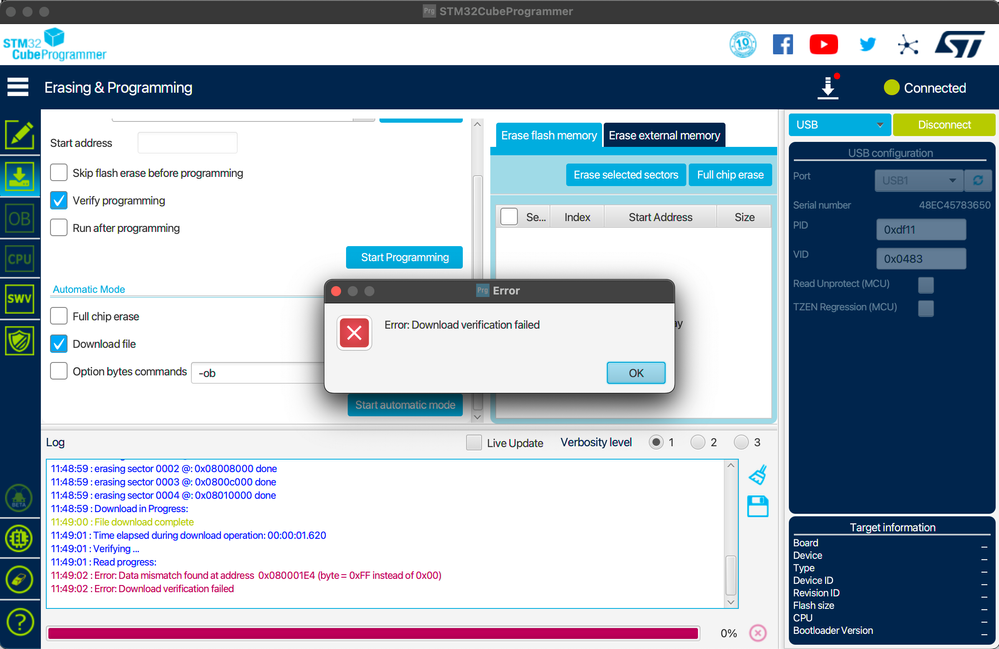Enable Live Update for the log
999x649 pixels.
tap(473, 443)
